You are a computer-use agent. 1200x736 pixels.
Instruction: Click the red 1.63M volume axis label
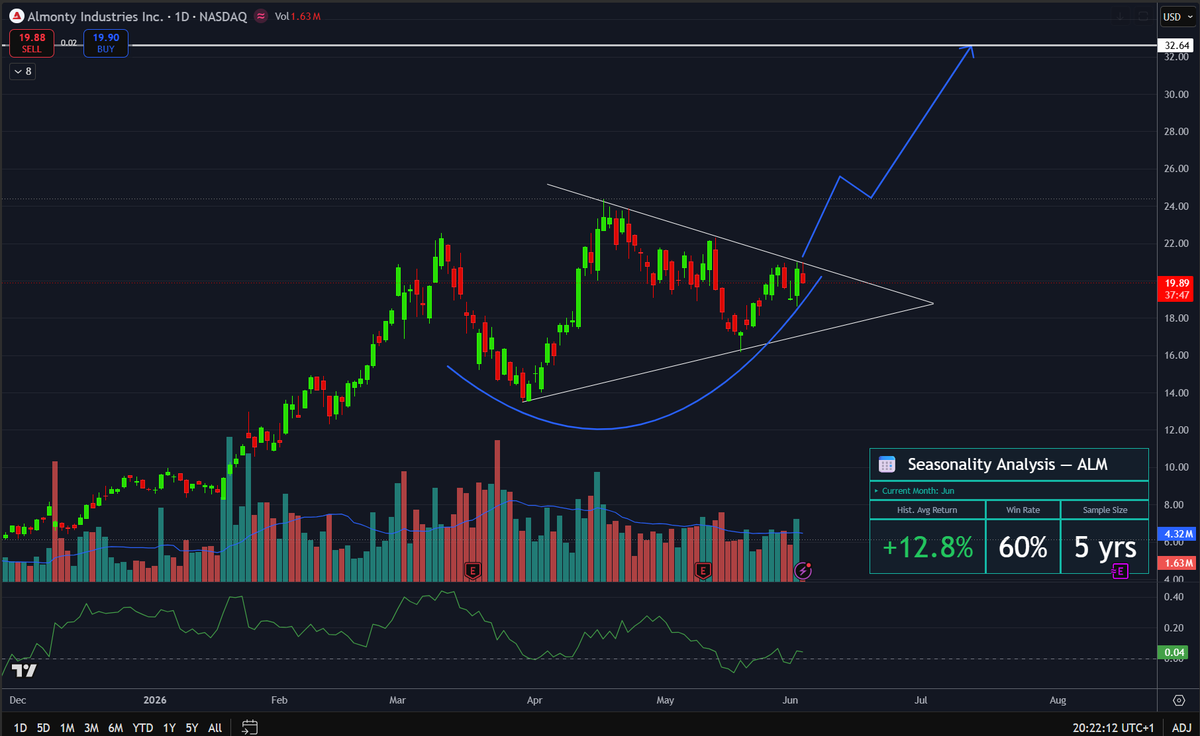pos(1176,564)
